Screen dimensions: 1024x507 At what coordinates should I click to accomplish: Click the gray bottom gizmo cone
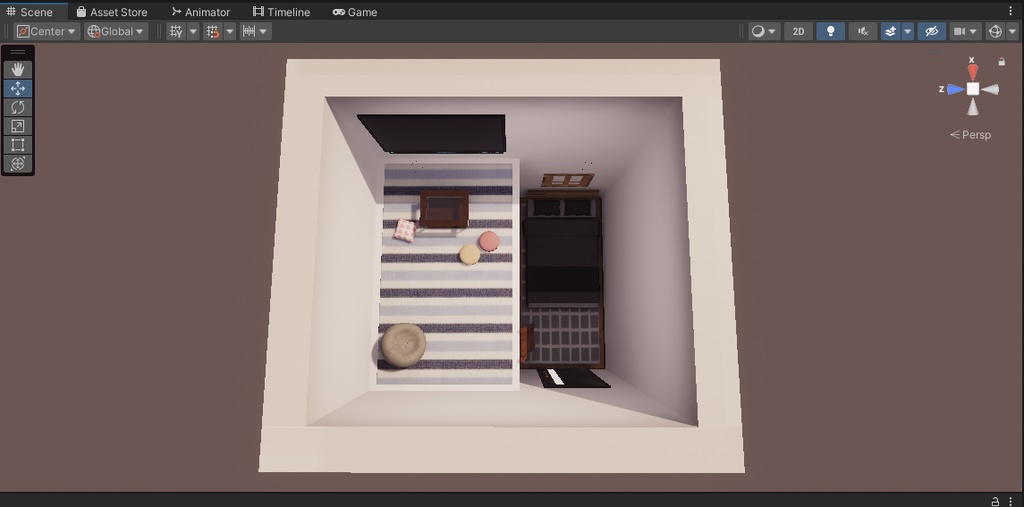[x=973, y=107]
